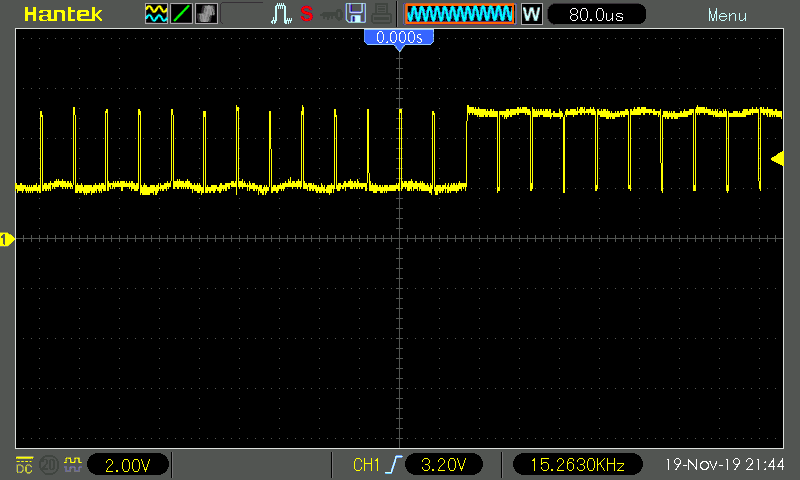Select the CH1 trigger source label
Image resolution: width=800 pixels, height=480 pixels.
pos(367,465)
